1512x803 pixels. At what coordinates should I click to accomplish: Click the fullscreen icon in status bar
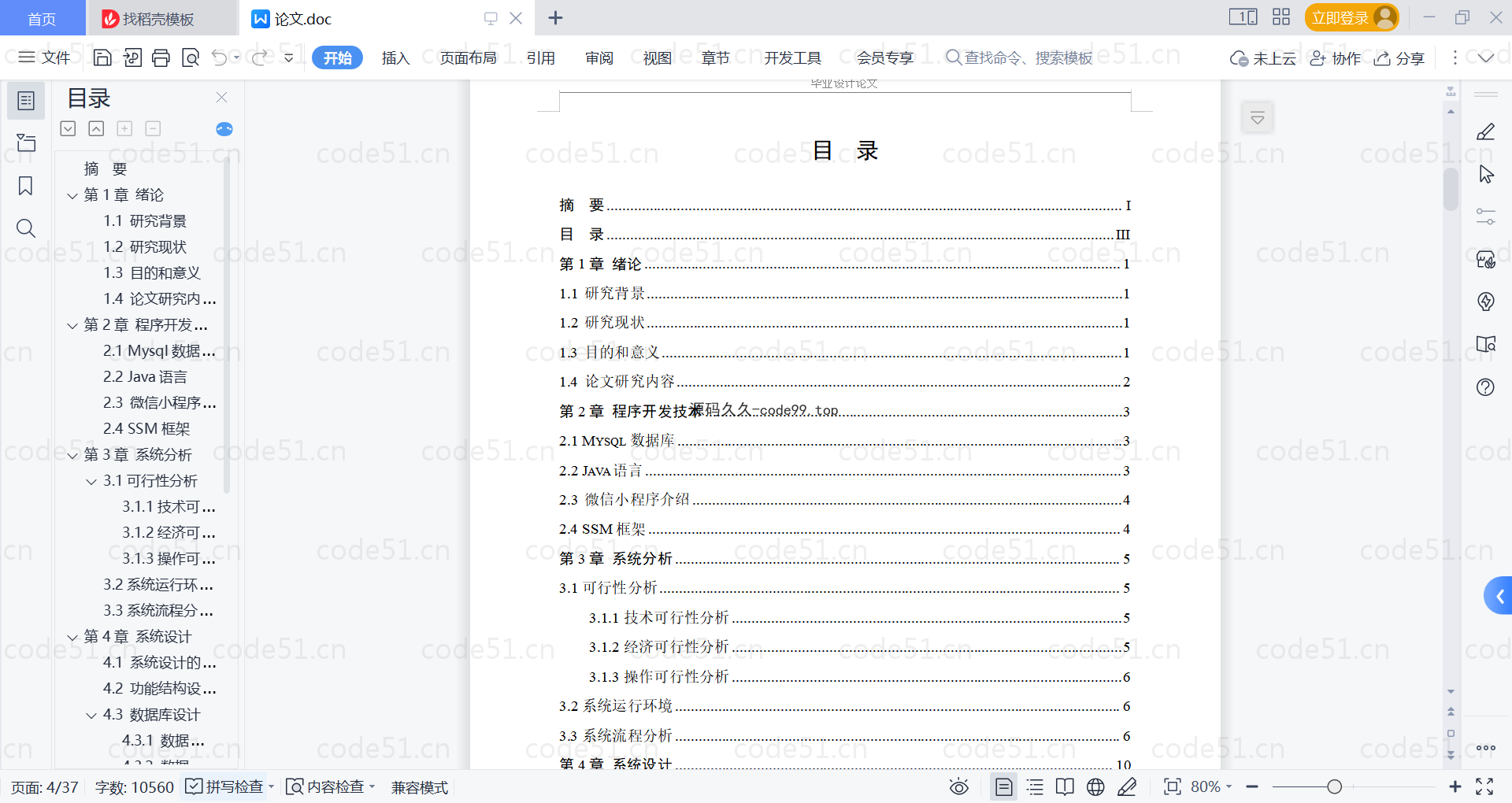(1484, 786)
